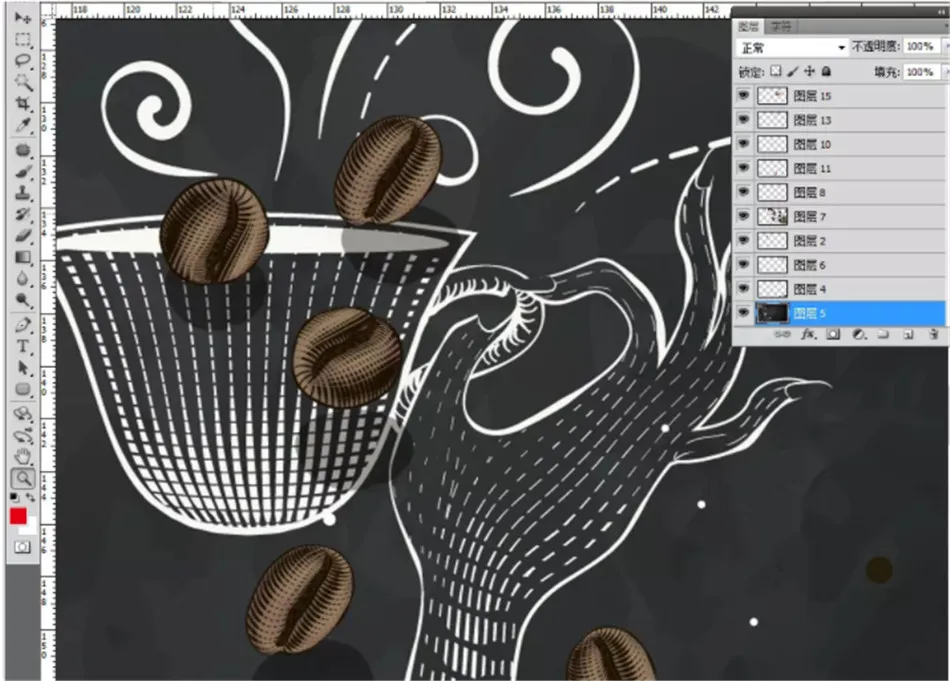Click the delete layer trash icon

tap(933, 334)
